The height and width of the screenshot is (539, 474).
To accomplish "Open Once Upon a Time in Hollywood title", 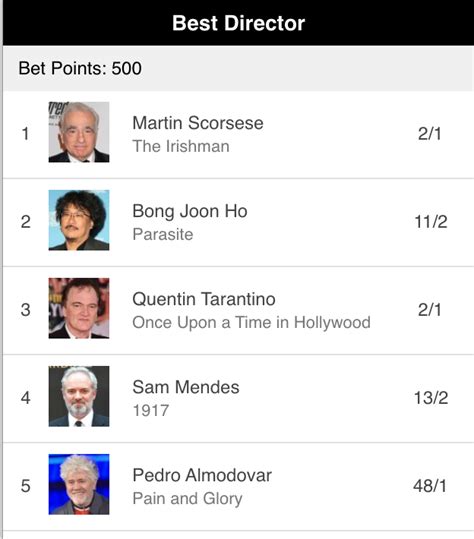I will (x=252, y=323).
